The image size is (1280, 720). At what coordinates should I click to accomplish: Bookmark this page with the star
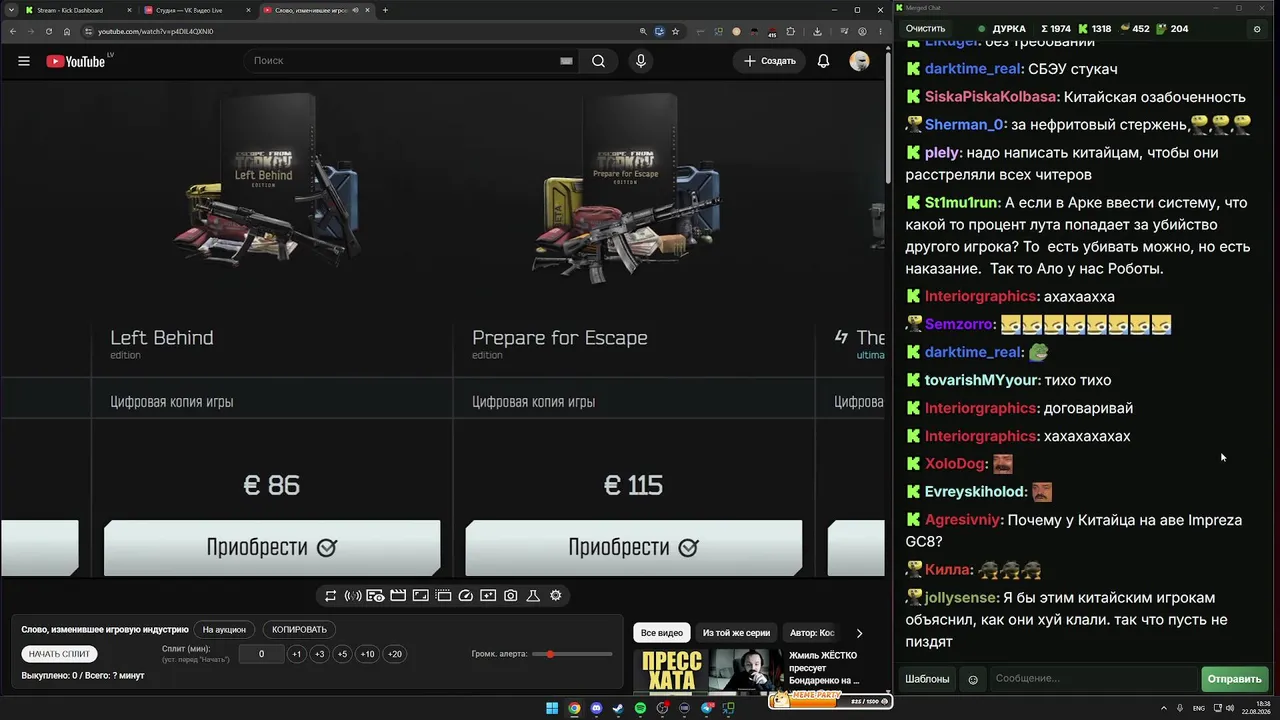[x=677, y=31]
